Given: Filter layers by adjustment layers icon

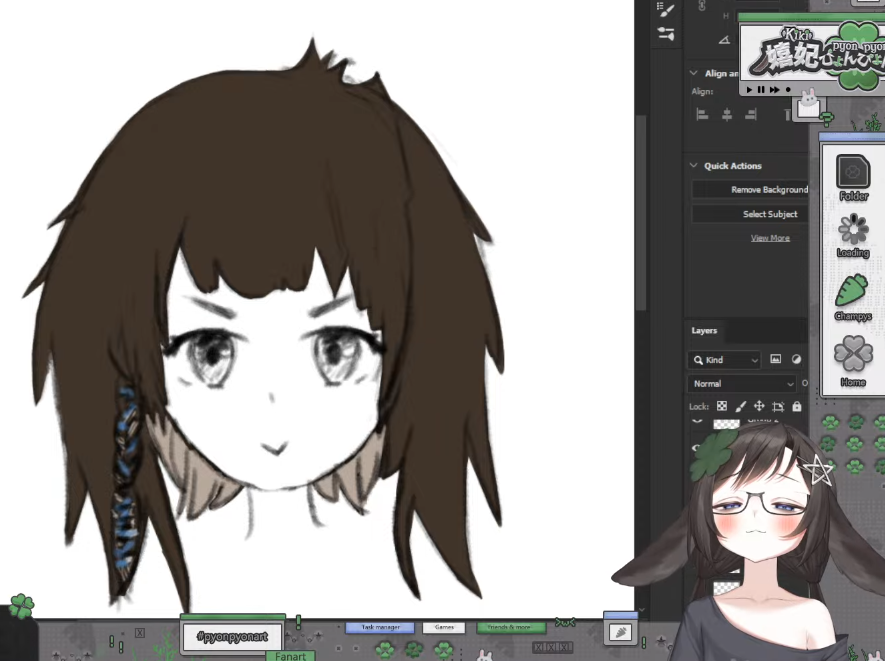Looking at the screenshot, I should point(796,359).
